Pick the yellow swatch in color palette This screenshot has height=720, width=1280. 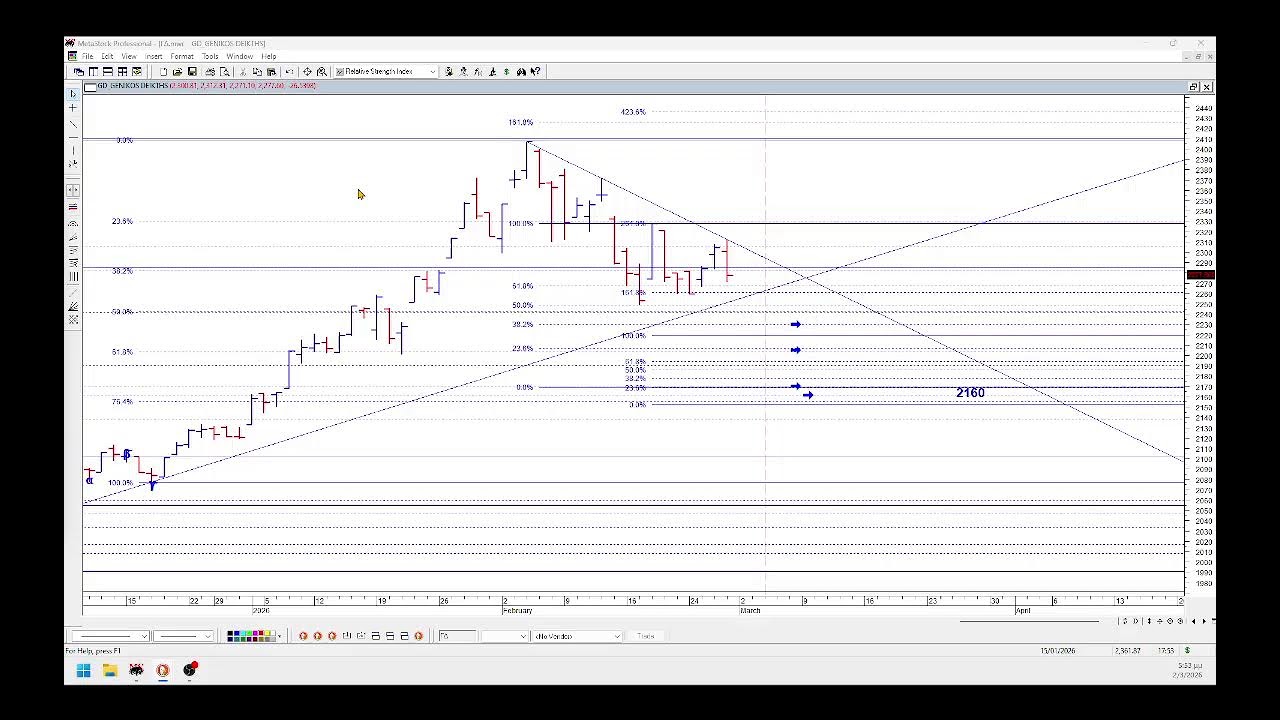coord(267,633)
